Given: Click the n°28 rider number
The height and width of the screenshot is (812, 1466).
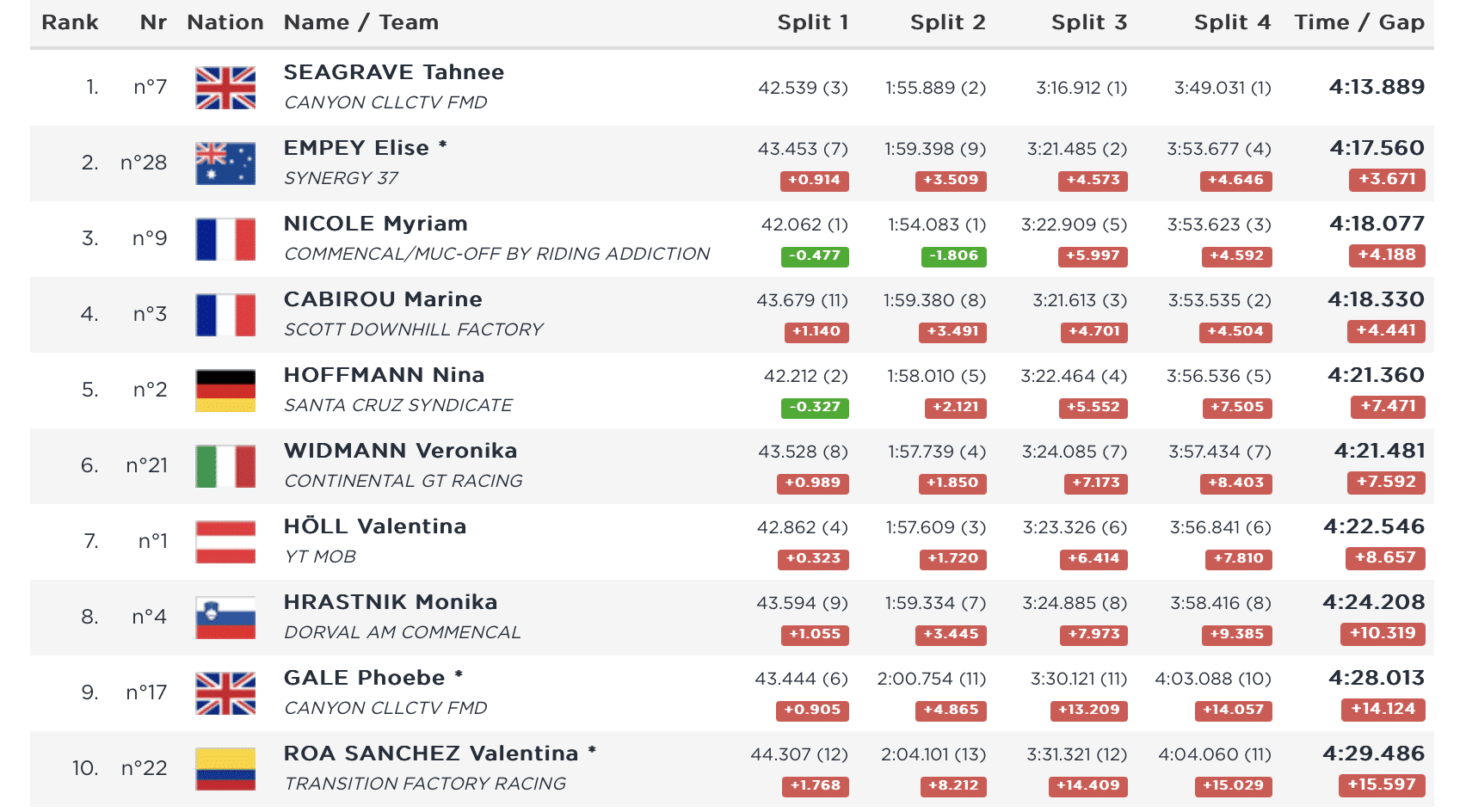Looking at the screenshot, I should click(144, 163).
